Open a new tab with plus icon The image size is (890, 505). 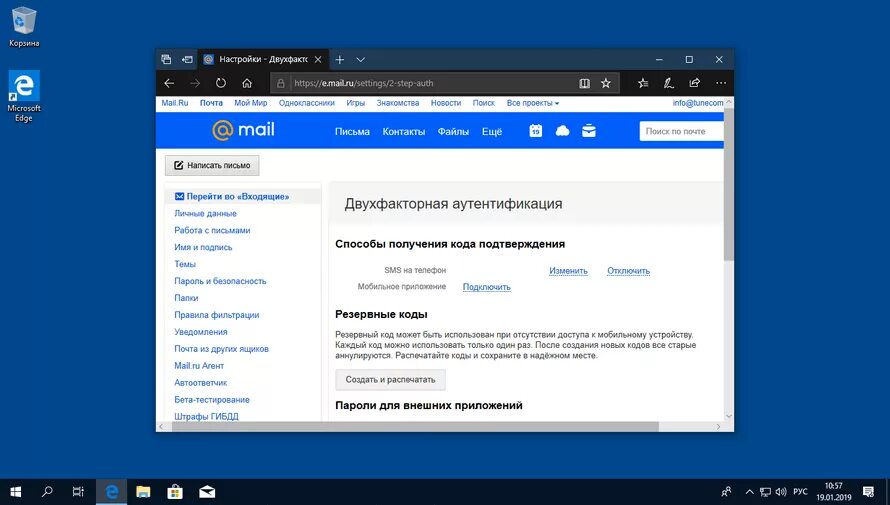click(x=339, y=60)
